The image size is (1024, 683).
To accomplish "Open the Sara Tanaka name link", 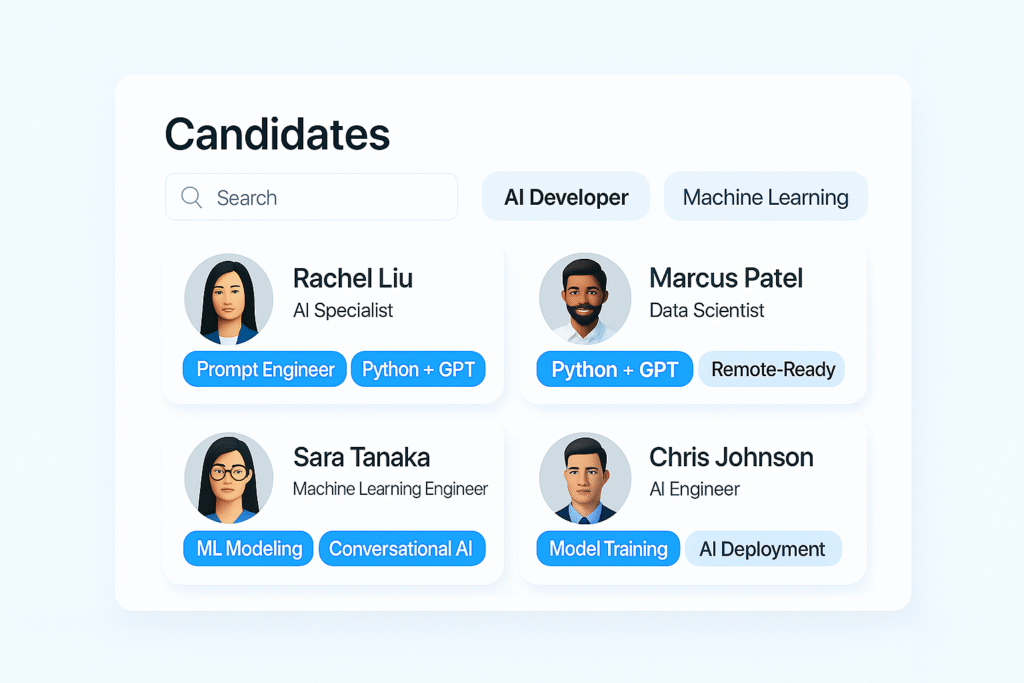I will tap(361, 458).
